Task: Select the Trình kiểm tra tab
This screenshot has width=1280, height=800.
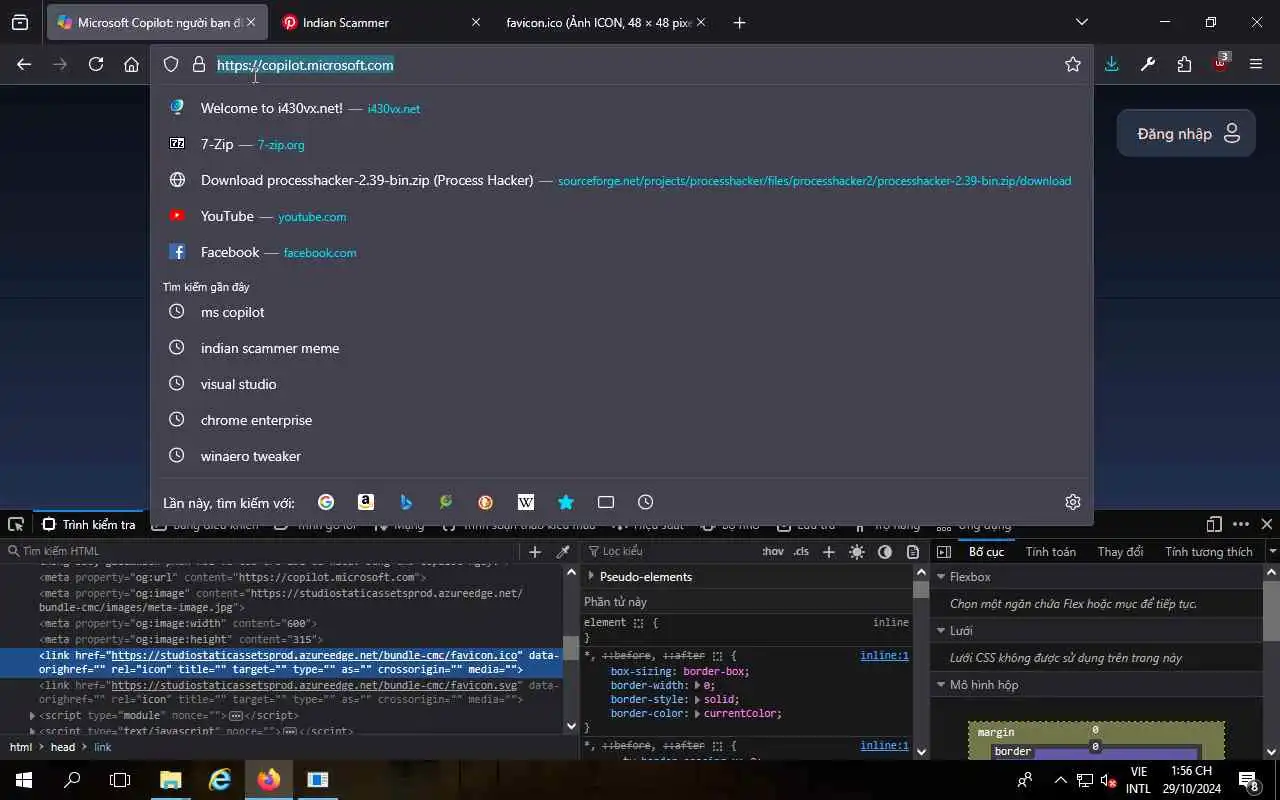Action: tap(89, 524)
